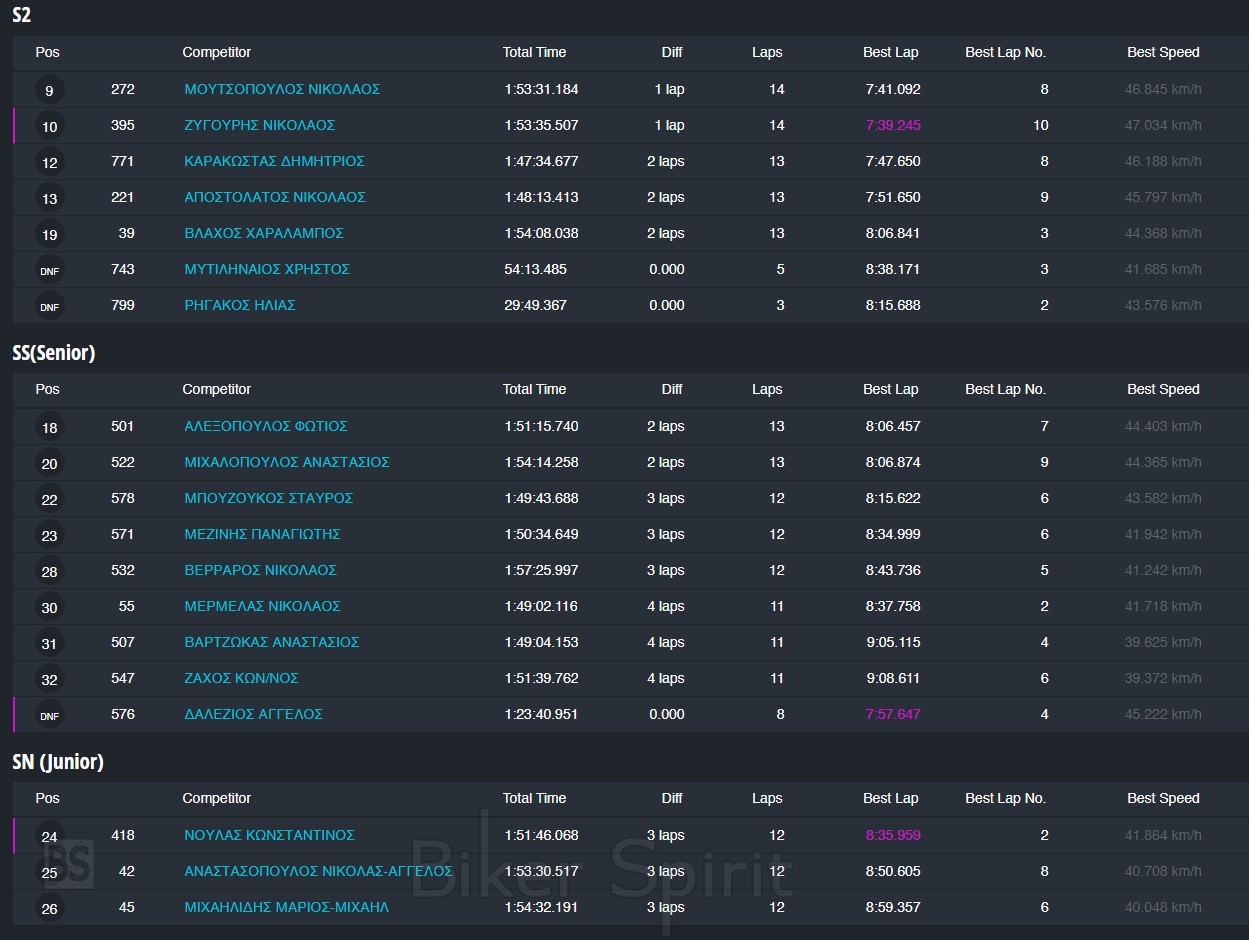The height and width of the screenshot is (940, 1249).
Task: Click DNF badge for ΔΑΛΕΖΙΟΣ ΑΓΓΕΛΟΣ
Action: [49, 715]
